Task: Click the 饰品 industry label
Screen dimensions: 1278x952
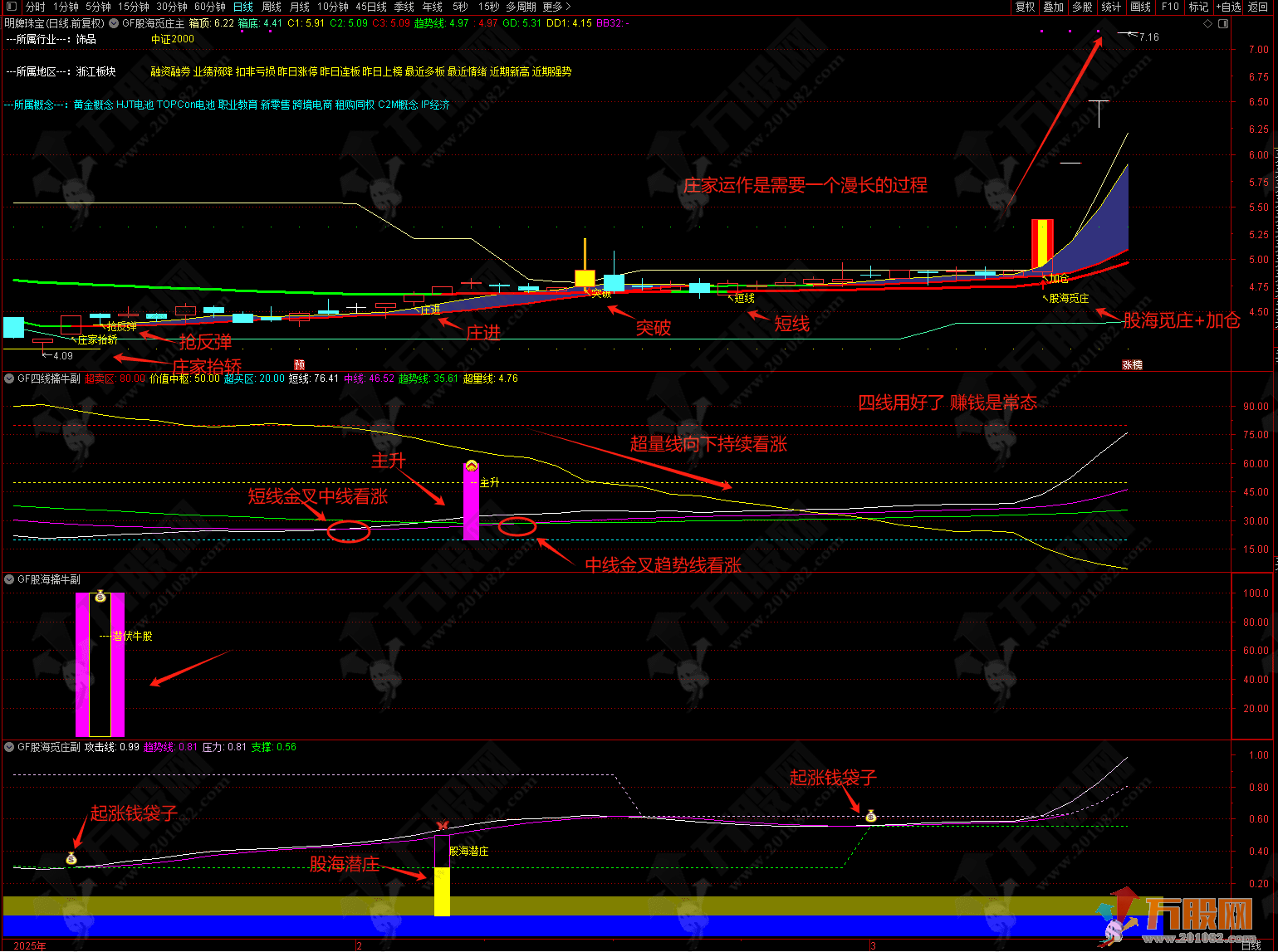Action: [x=86, y=39]
